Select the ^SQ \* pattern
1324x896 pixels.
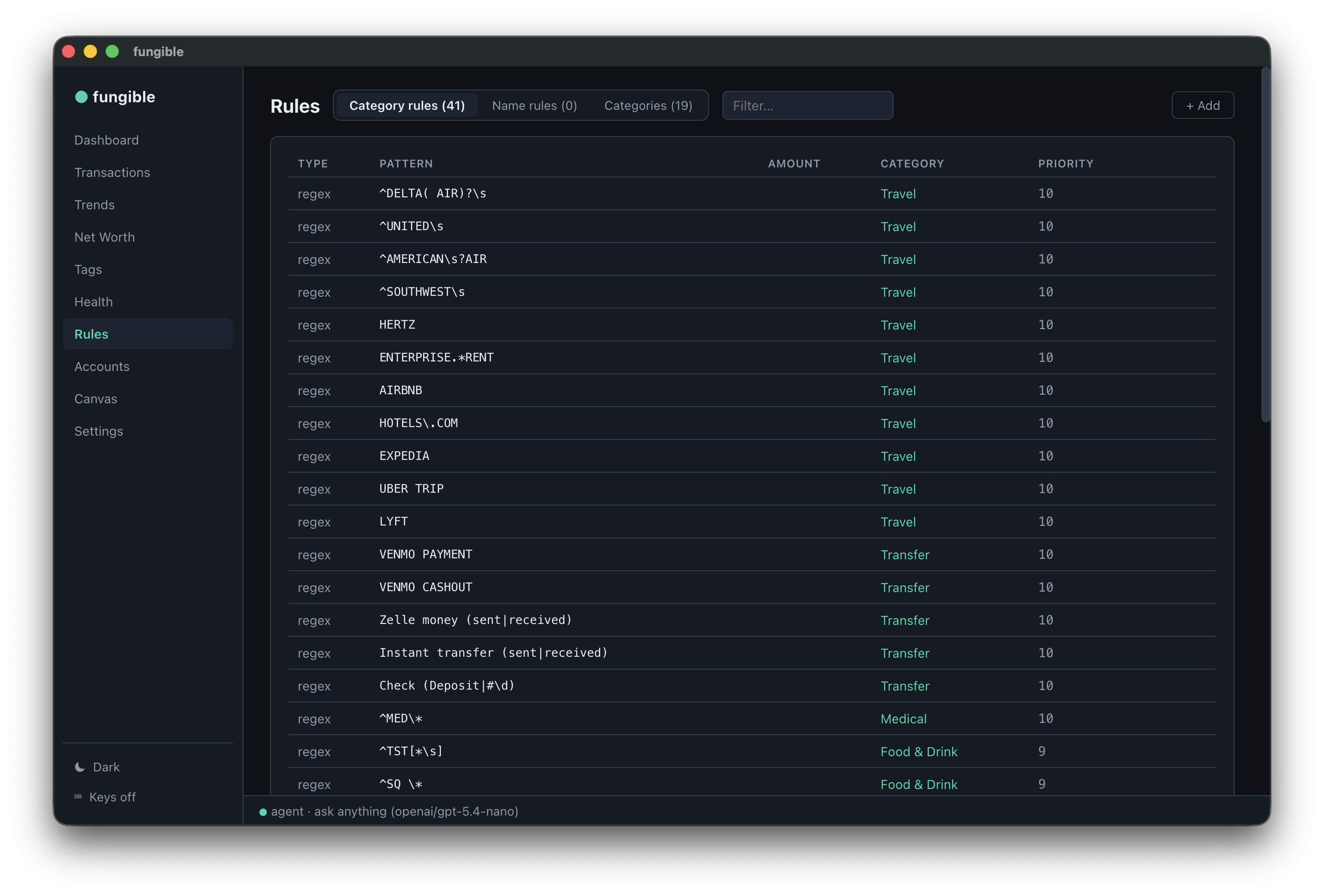(x=401, y=784)
